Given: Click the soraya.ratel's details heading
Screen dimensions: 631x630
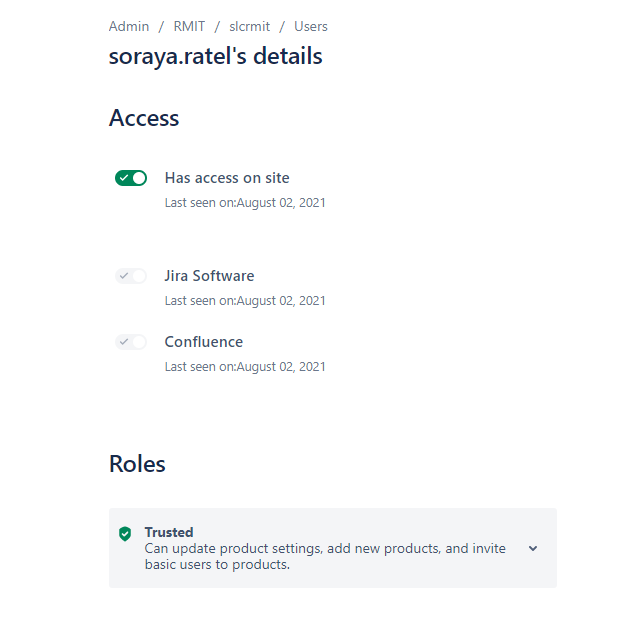Looking at the screenshot, I should tap(216, 56).
